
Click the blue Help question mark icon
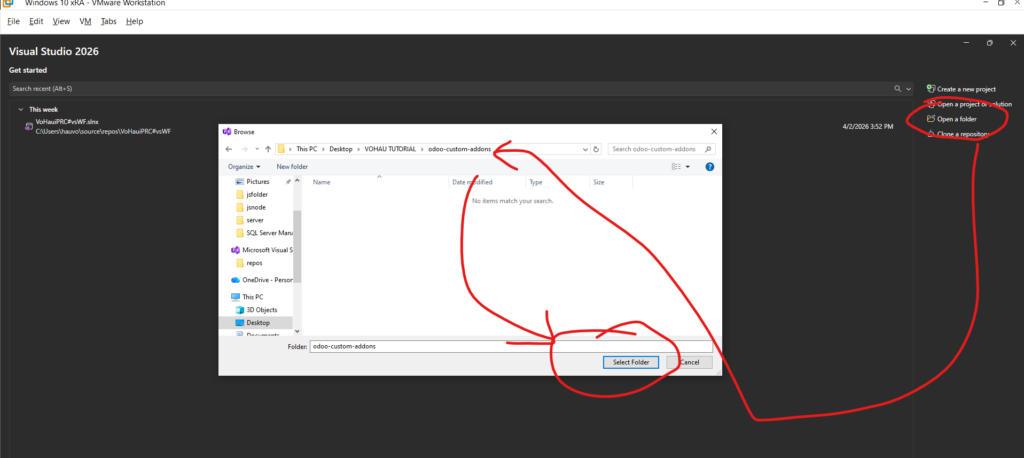click(709, 166)
